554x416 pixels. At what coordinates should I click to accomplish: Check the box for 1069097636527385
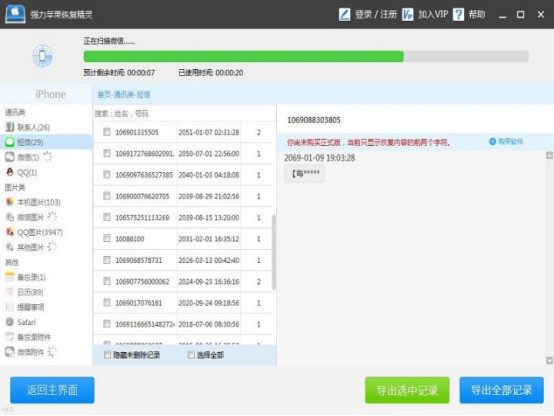(107, 175)
